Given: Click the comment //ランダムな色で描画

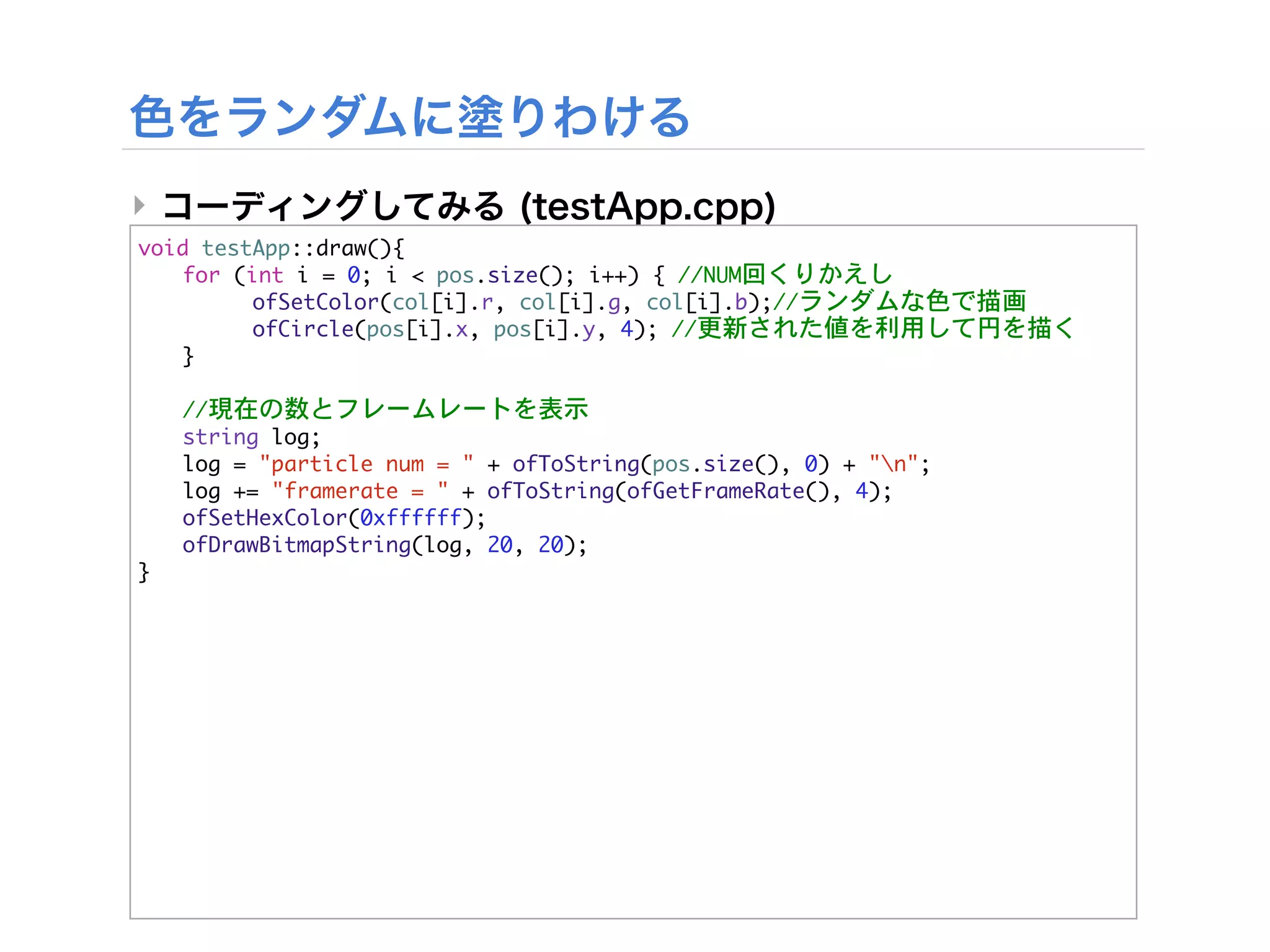Looking at the screenshot, I should tap(900, 302).
